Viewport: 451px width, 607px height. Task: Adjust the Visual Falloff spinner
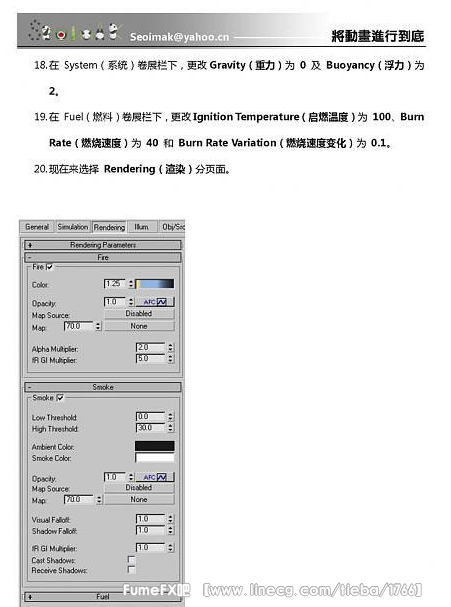point(170,519)
